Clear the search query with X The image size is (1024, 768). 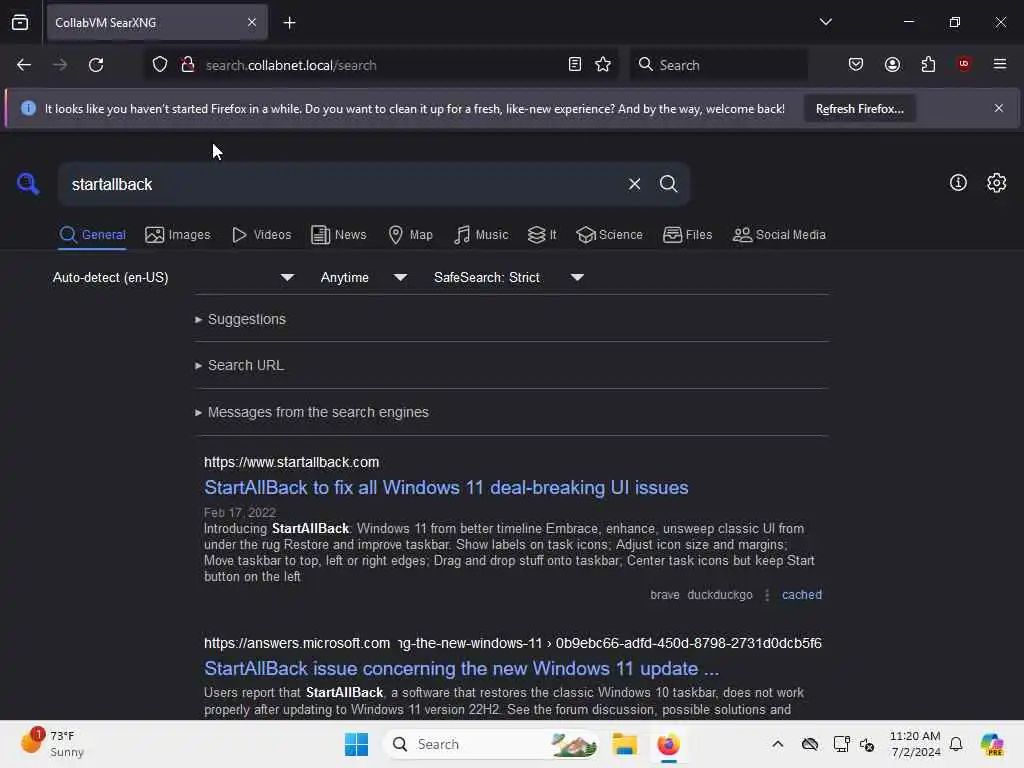634,184
